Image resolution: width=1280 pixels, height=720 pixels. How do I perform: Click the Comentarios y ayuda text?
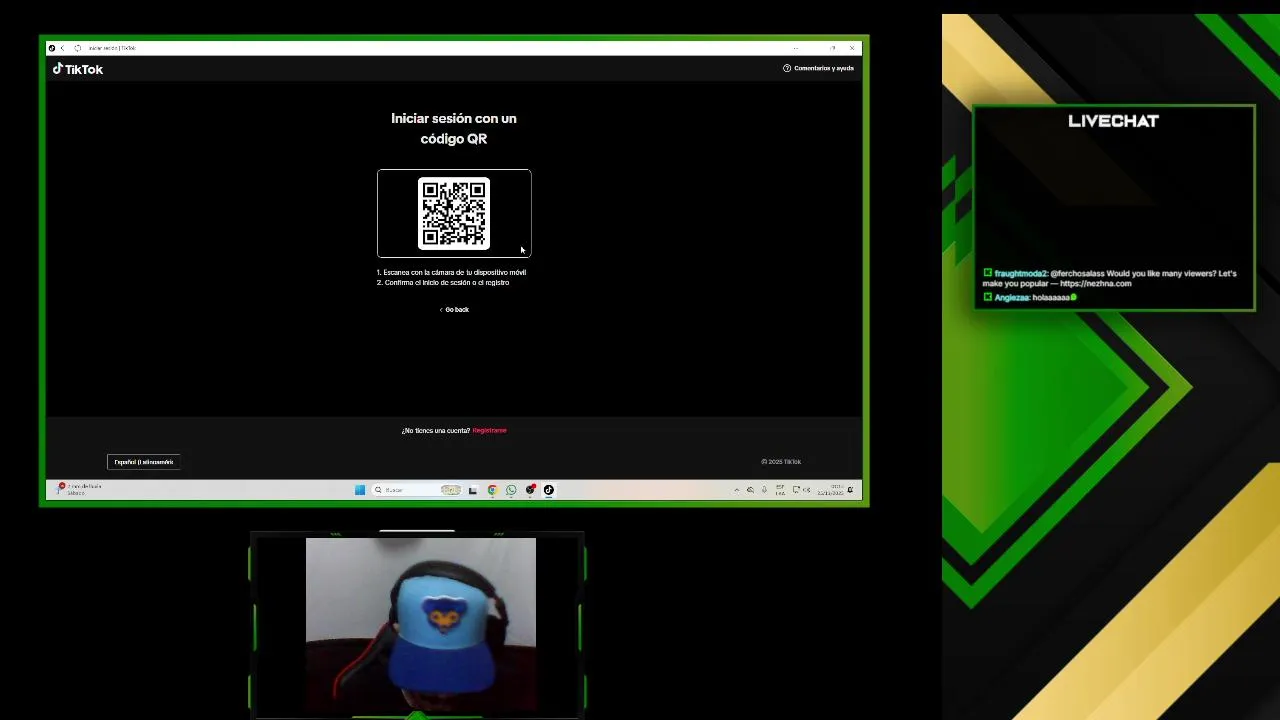[x=824, y=68]
